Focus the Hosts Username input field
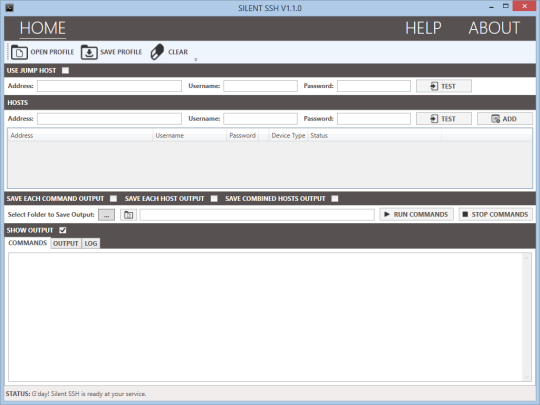 click(260, 118)
